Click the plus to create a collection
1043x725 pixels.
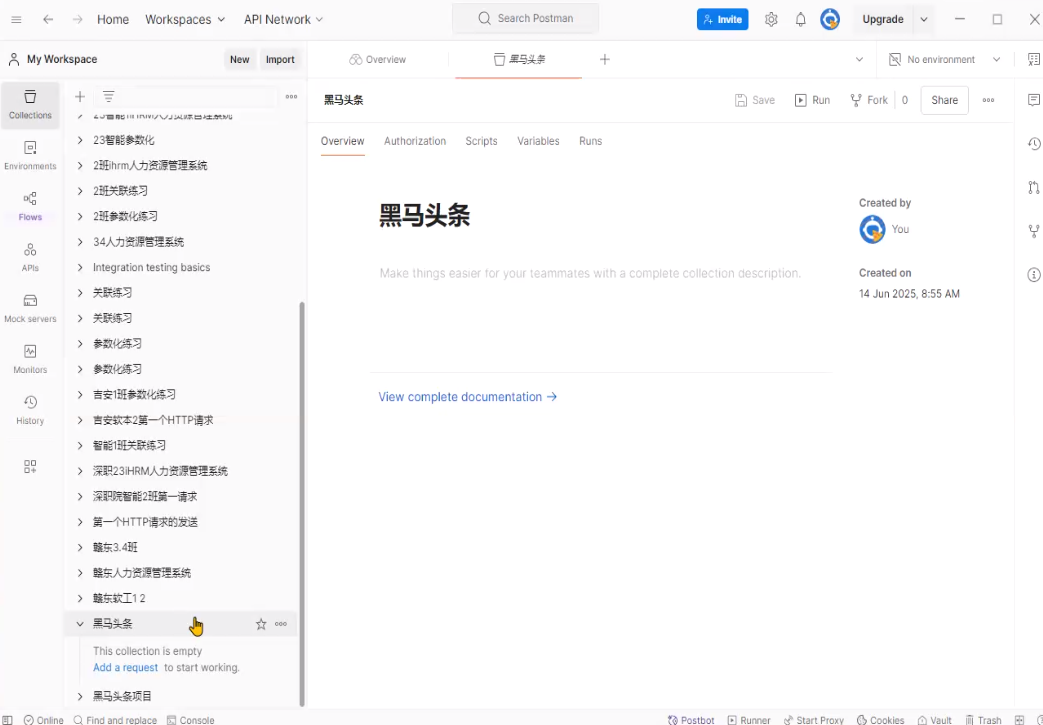click(x=80, y=96)
